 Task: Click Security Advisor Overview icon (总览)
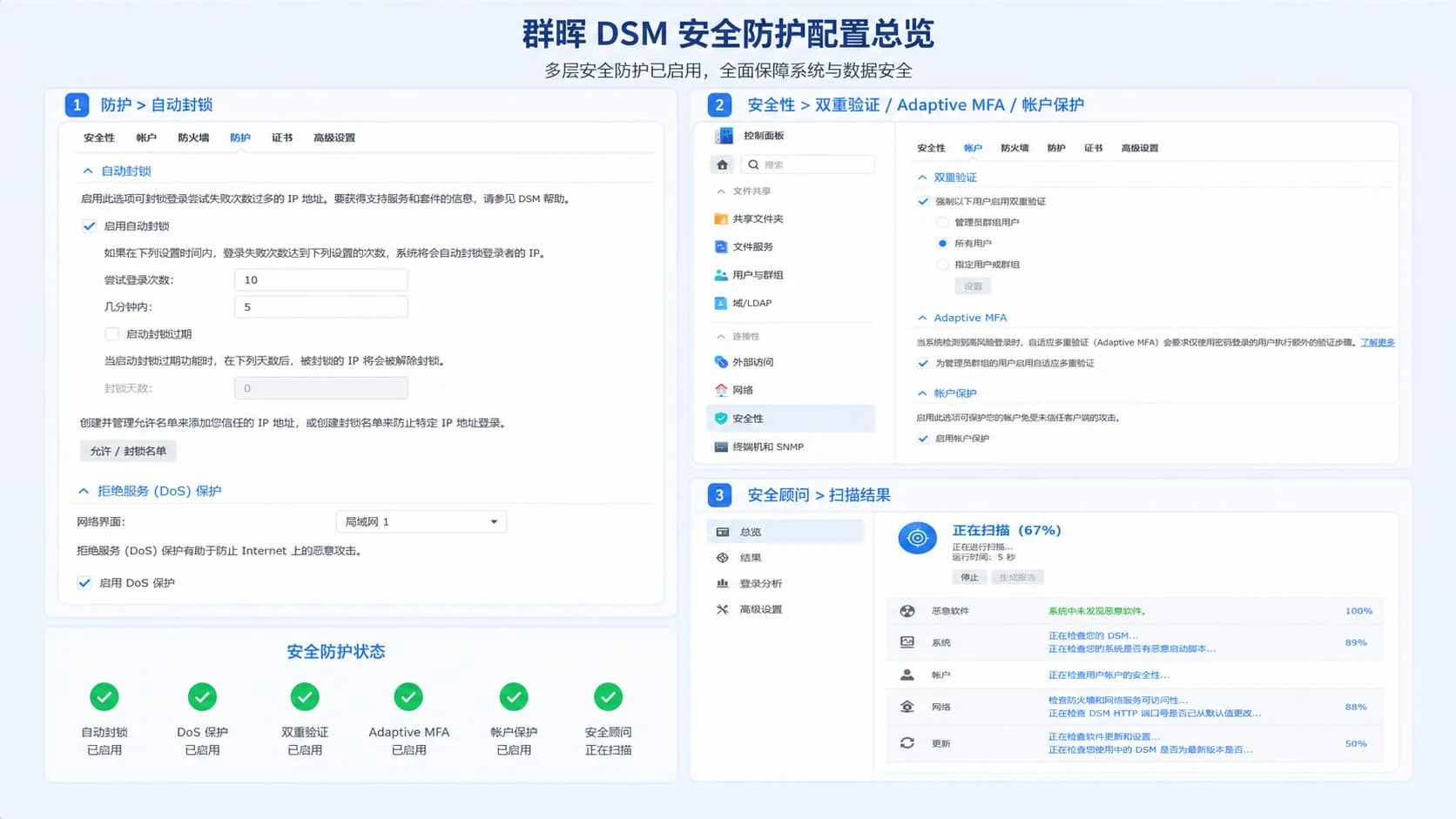(723, 532)
